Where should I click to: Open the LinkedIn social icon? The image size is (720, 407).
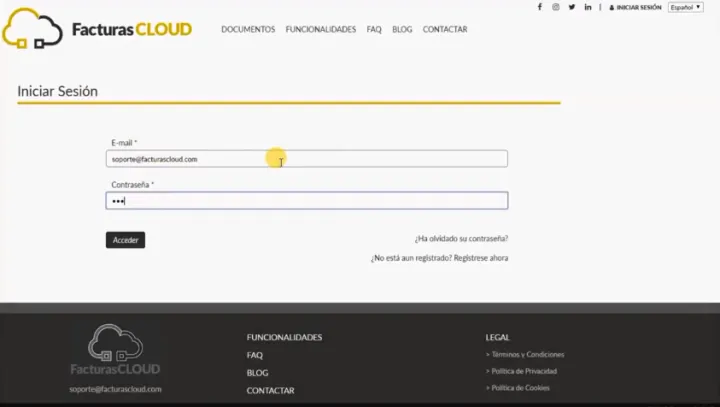(588, 7)
